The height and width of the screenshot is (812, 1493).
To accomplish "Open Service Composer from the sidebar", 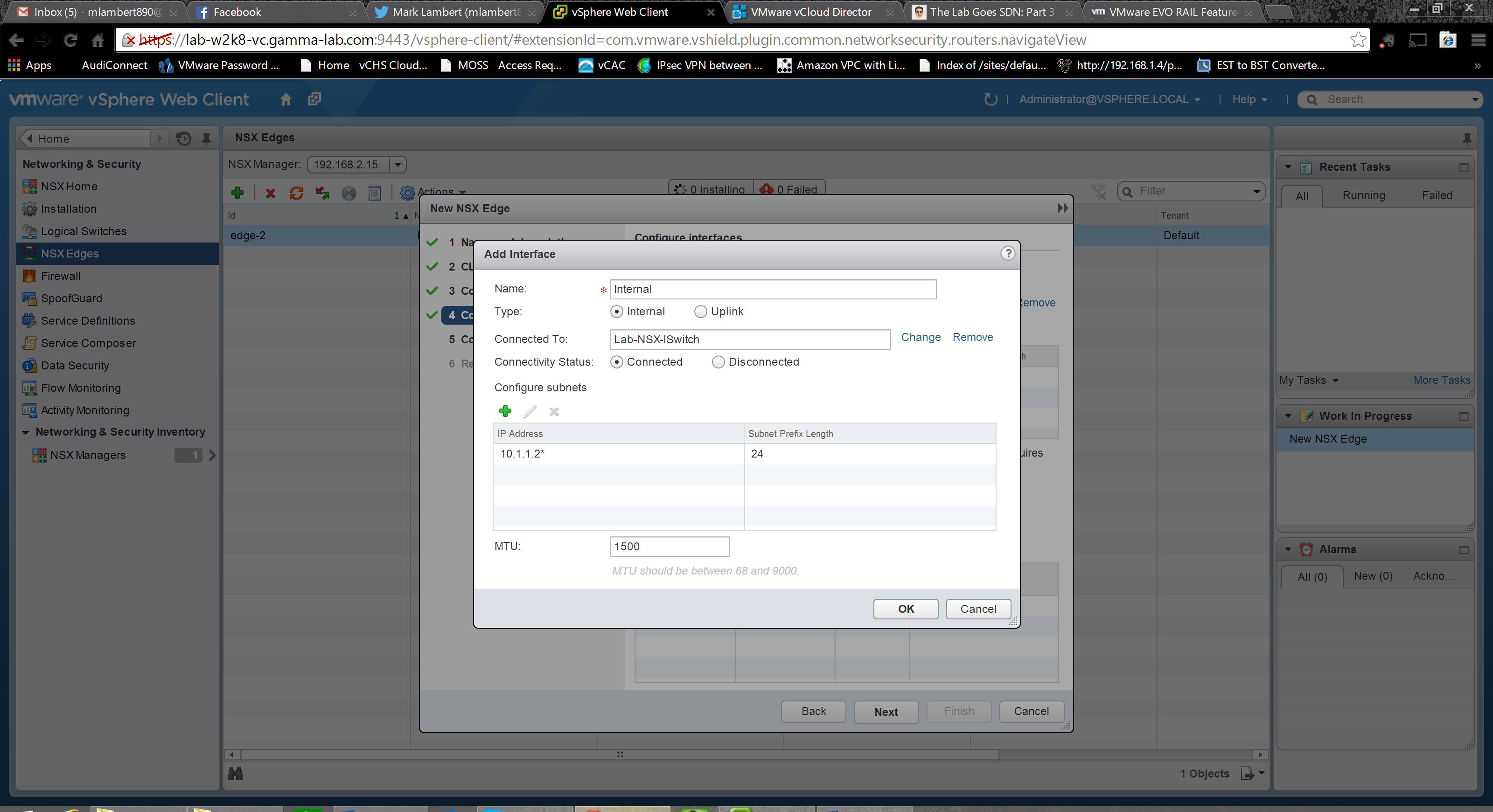I will pyautogui.click(x=88, y=343).
